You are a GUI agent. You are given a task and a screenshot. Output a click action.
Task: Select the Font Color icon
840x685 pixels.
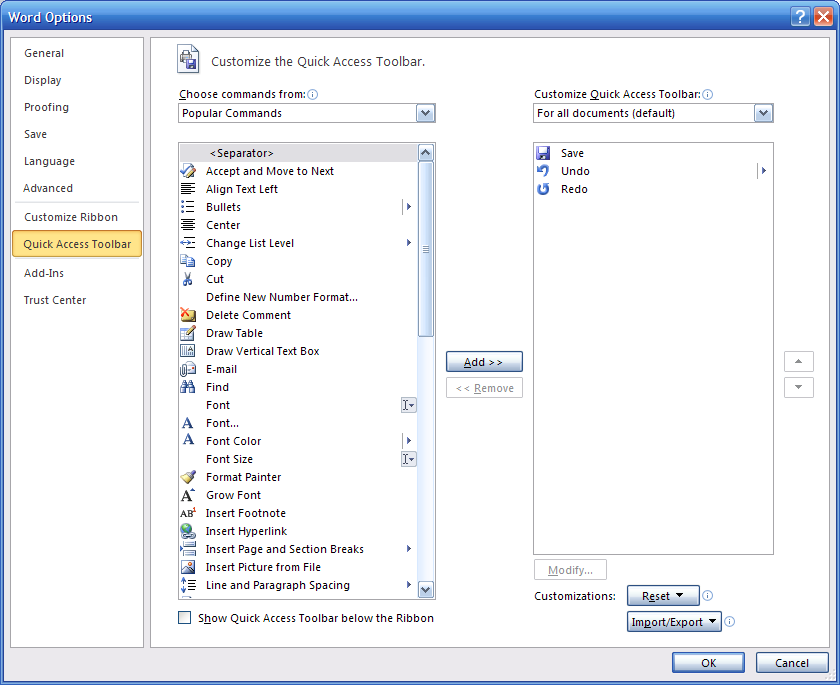[x=188, y=440]
